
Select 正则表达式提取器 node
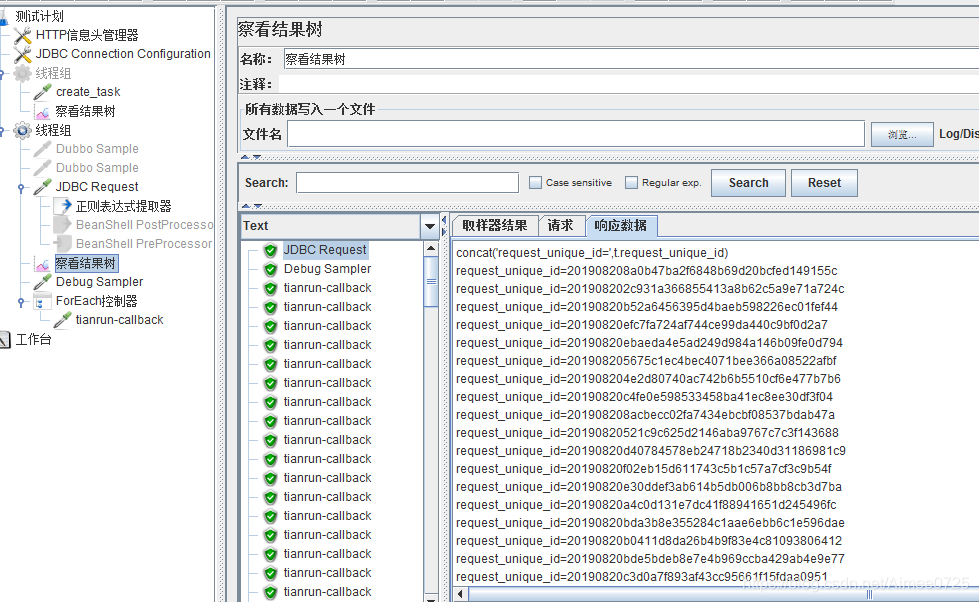tap(123, 206)
